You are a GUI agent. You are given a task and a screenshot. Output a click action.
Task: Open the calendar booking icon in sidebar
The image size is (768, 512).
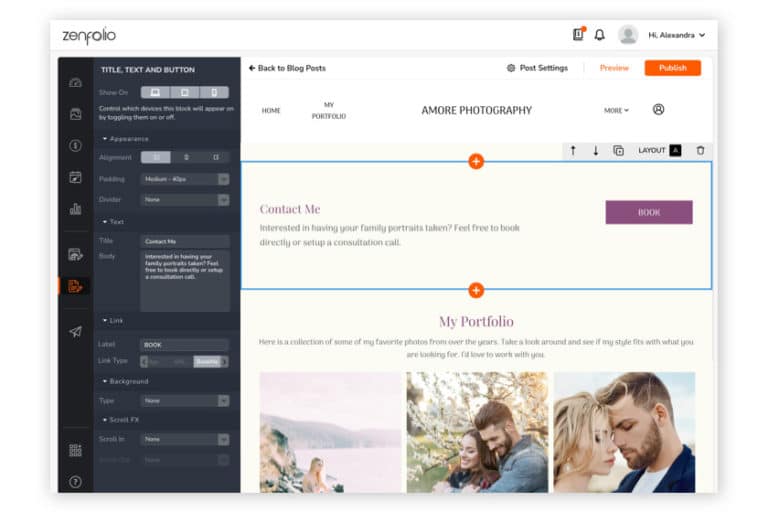[x=75, y=177]
